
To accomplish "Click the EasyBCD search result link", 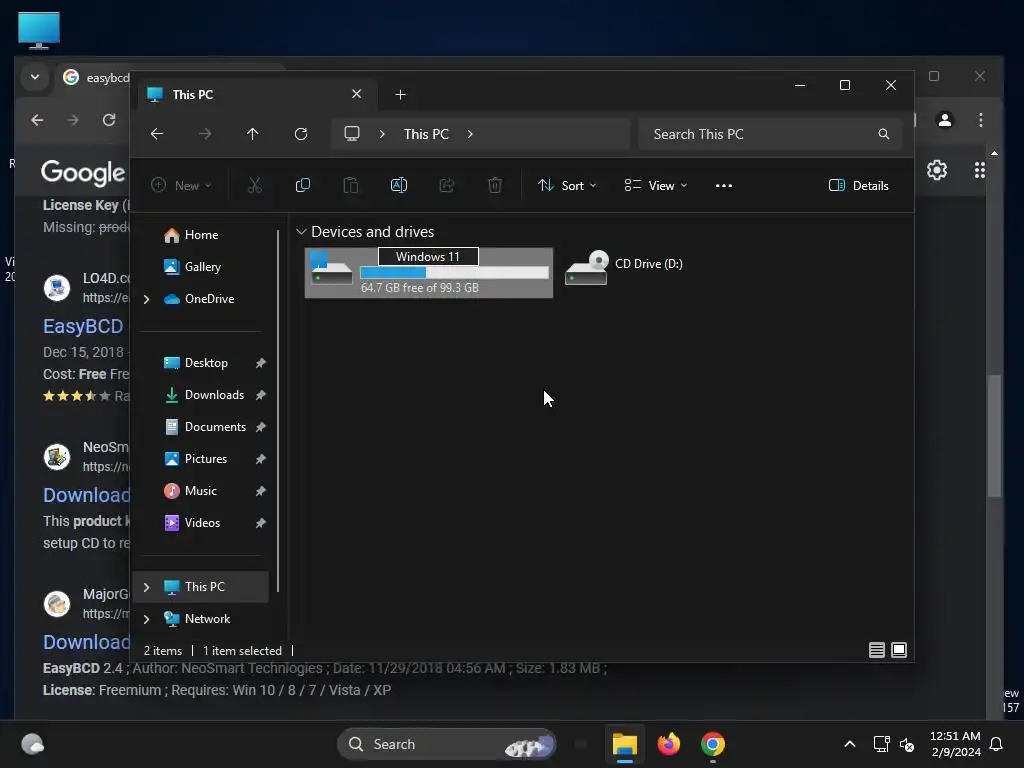I will (83, 326).
